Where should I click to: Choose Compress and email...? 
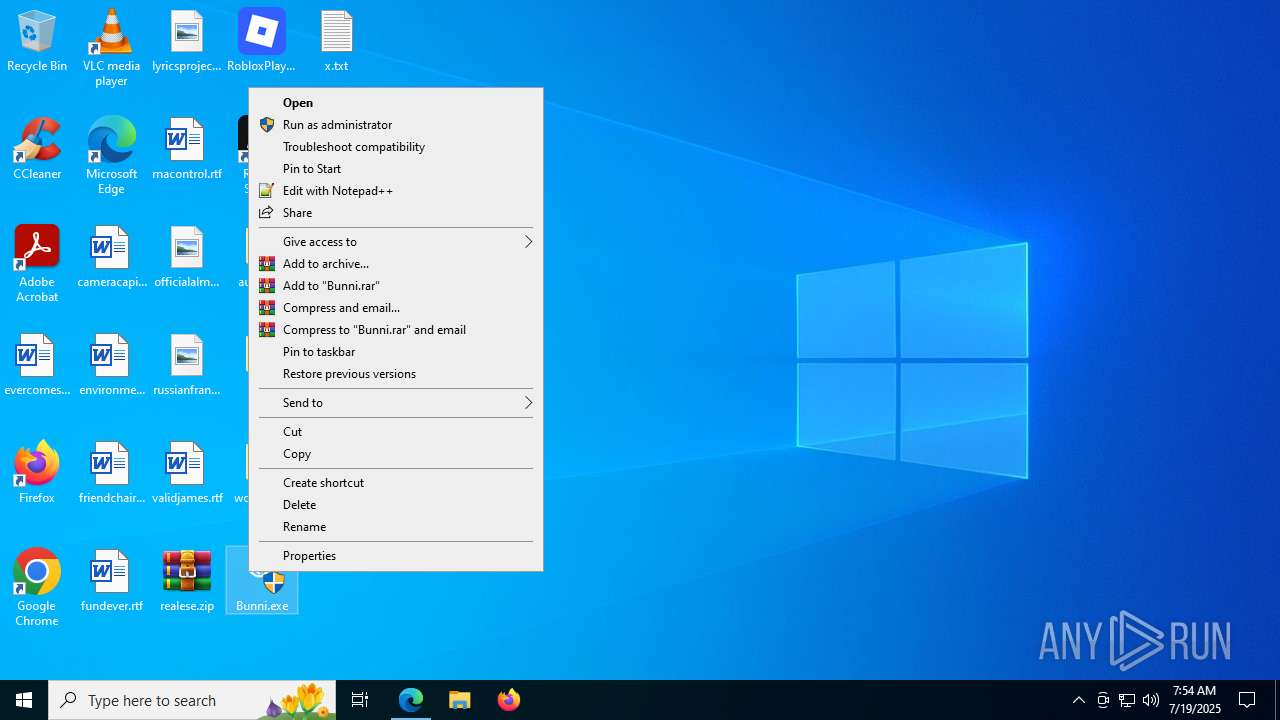(x=396, y=308)
